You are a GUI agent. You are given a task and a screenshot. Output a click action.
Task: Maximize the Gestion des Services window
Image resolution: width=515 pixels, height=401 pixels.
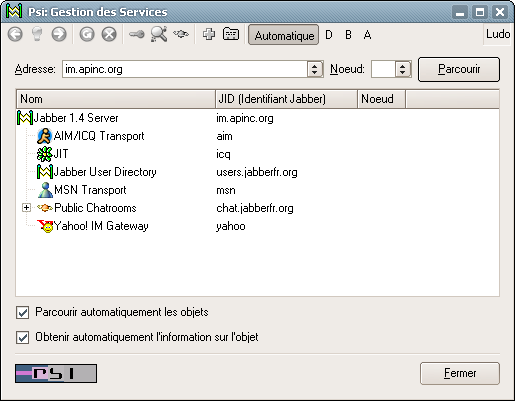[x=480, y=13]
